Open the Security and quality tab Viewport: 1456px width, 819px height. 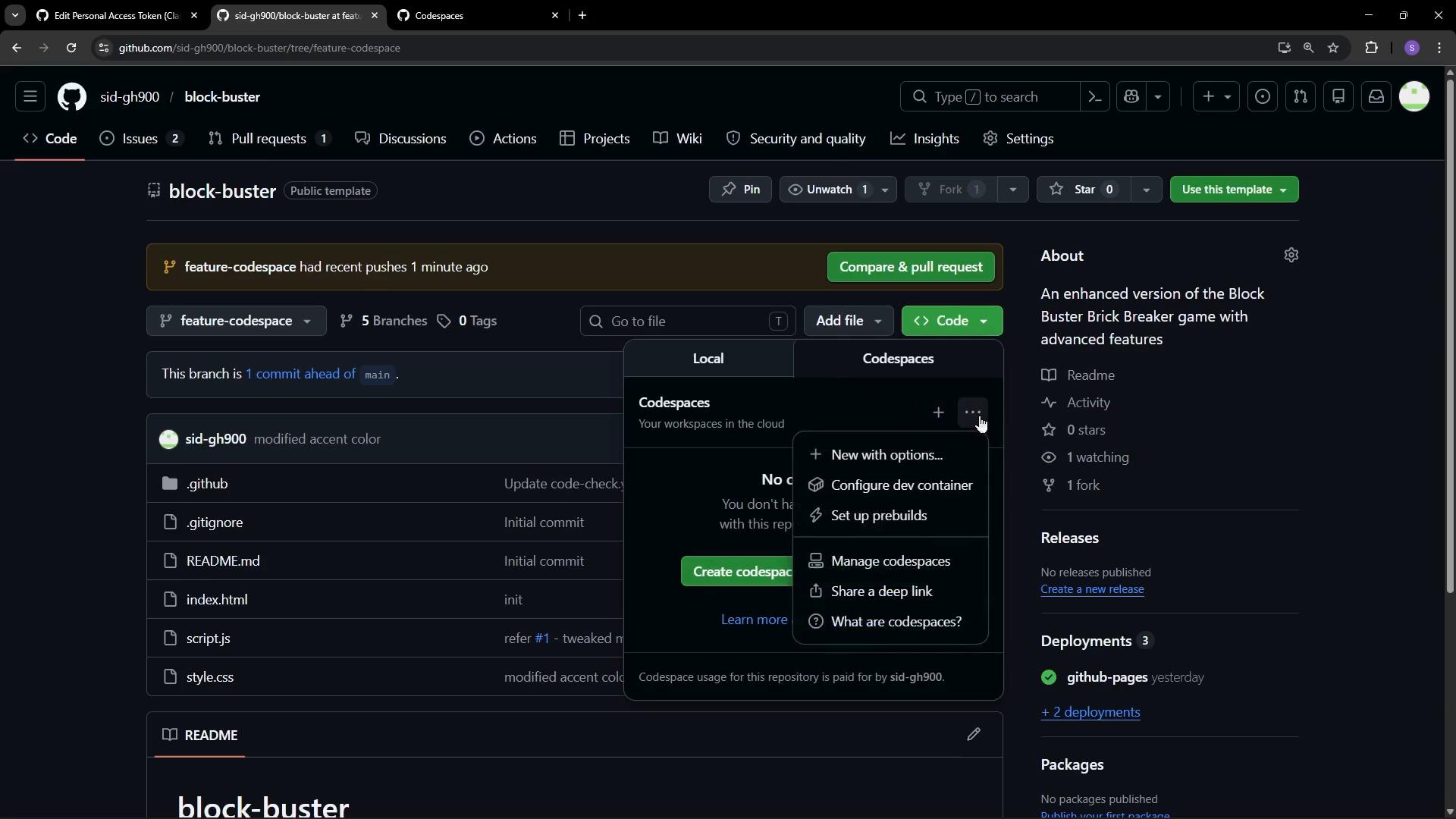(796, 139)
